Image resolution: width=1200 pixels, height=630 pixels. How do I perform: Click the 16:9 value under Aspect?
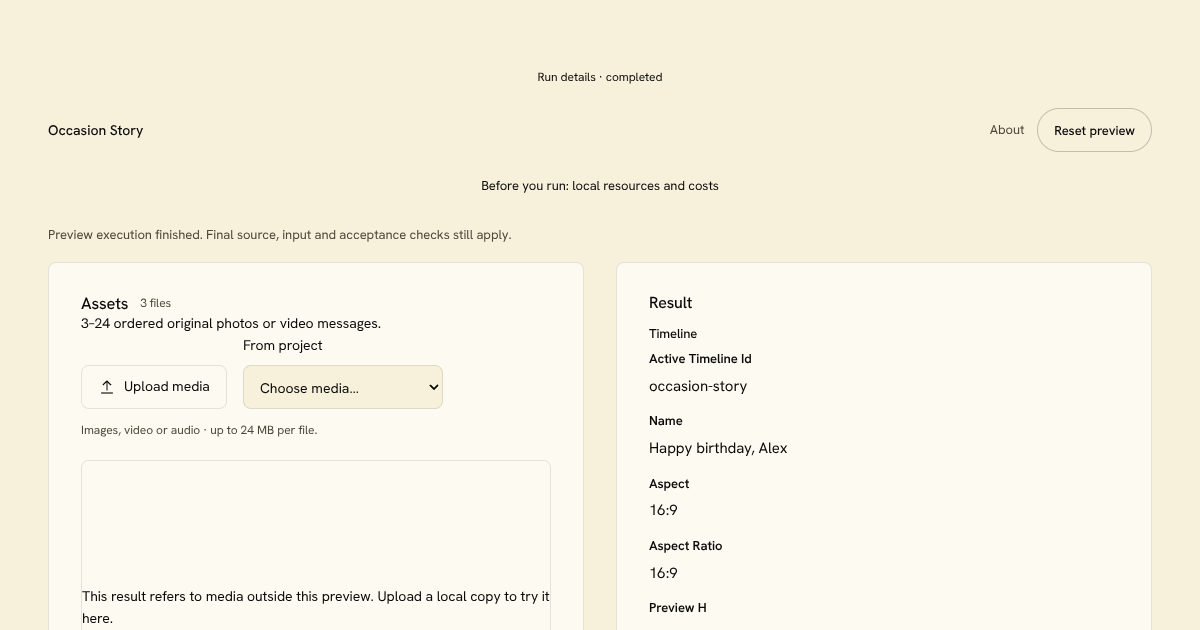(x=663, y=510)
